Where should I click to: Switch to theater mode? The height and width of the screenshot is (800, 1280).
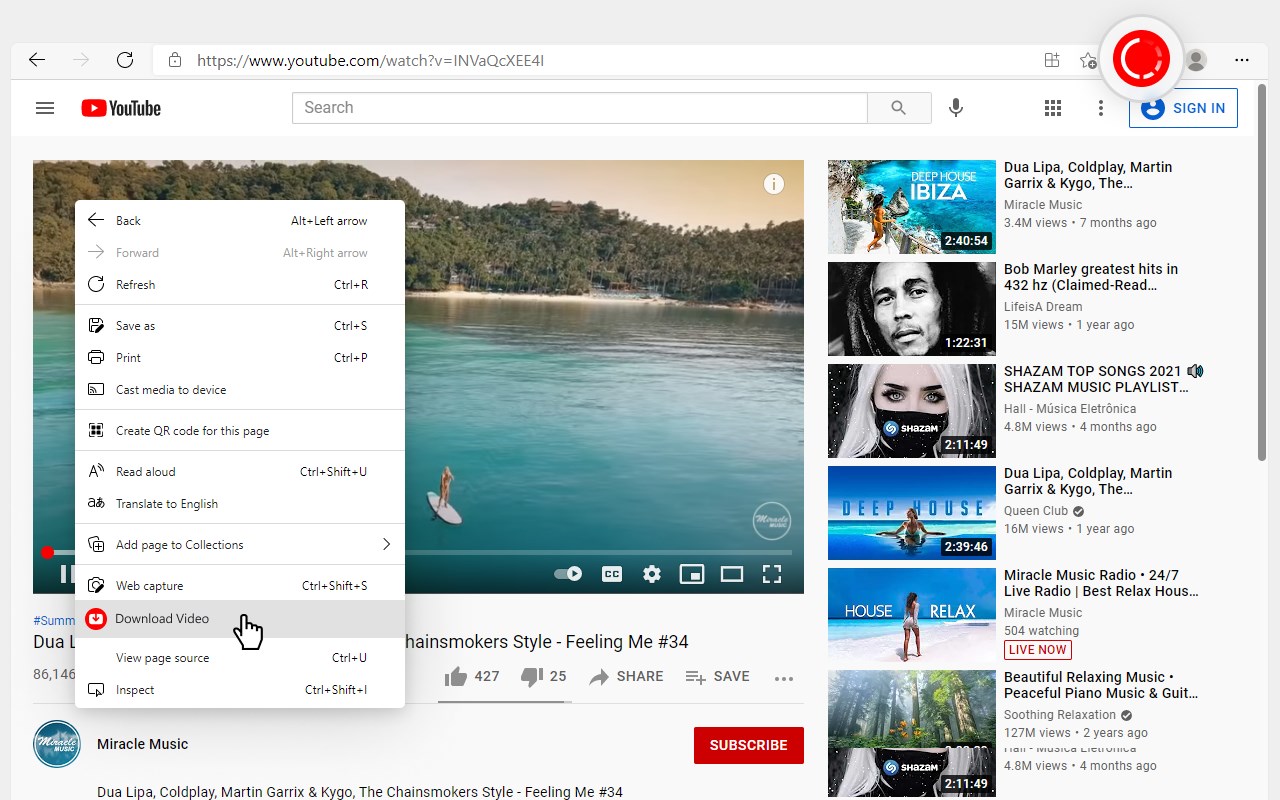[732, 574]
